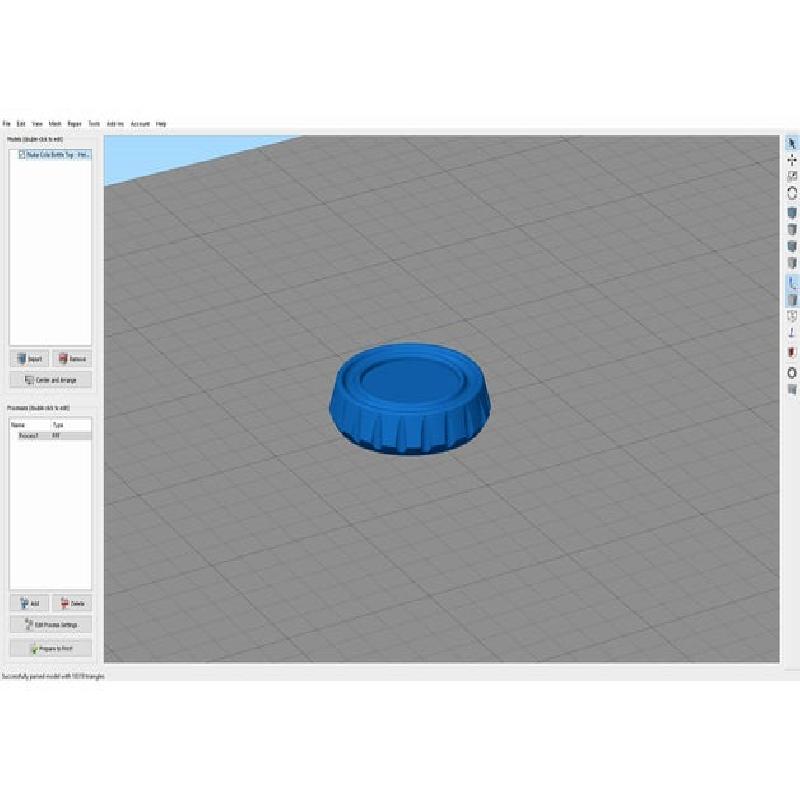Pick the rotate models circular tool
The height and width of the screenshot is (800, 800).
[792, 194]
